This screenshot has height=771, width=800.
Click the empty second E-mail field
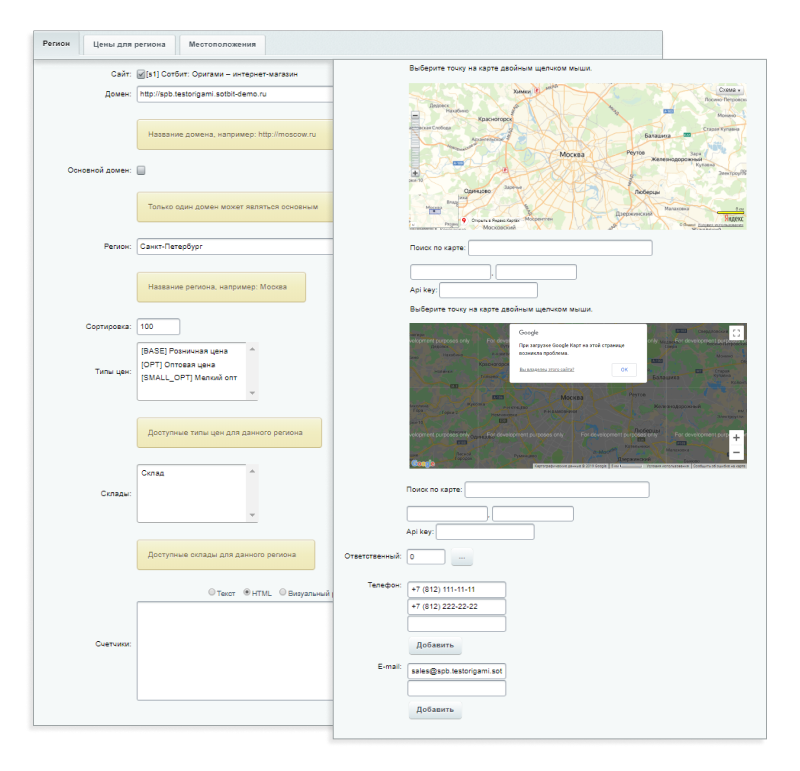tap(457, 688)
